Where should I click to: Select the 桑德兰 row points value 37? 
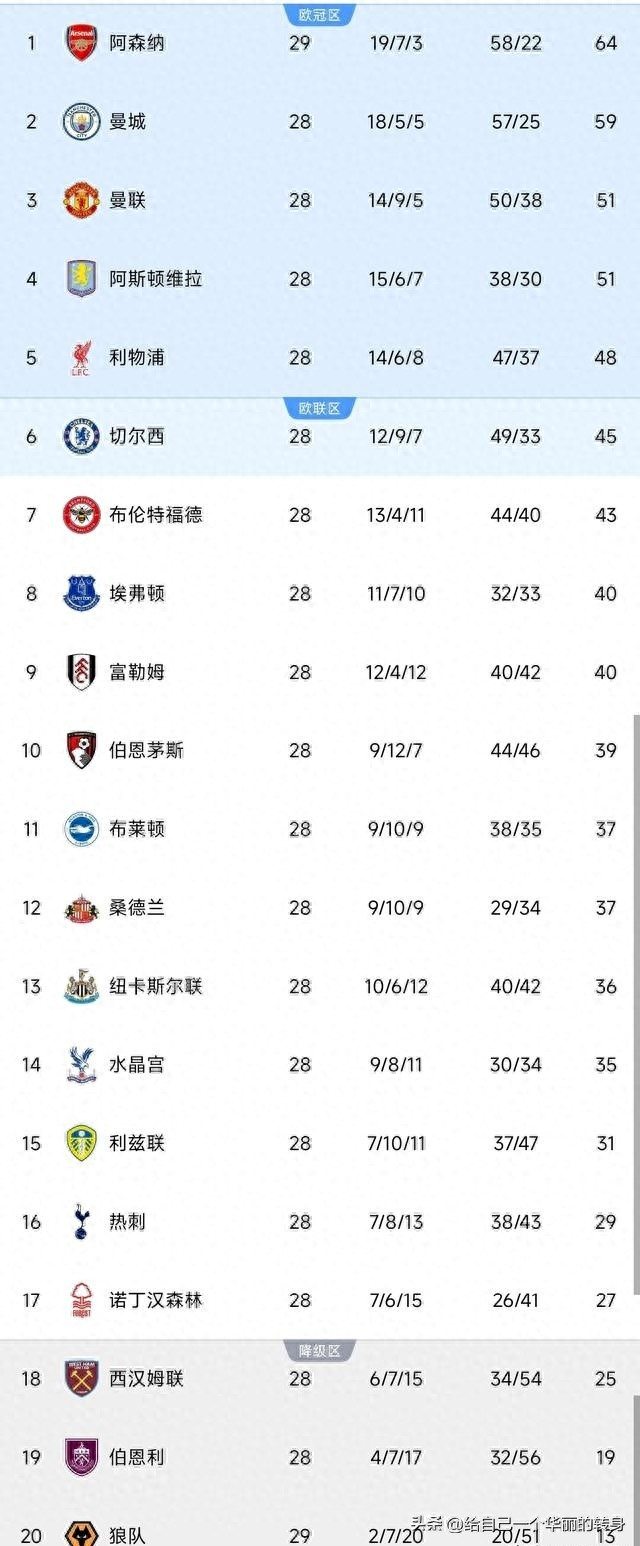click(x=606, y=908)
